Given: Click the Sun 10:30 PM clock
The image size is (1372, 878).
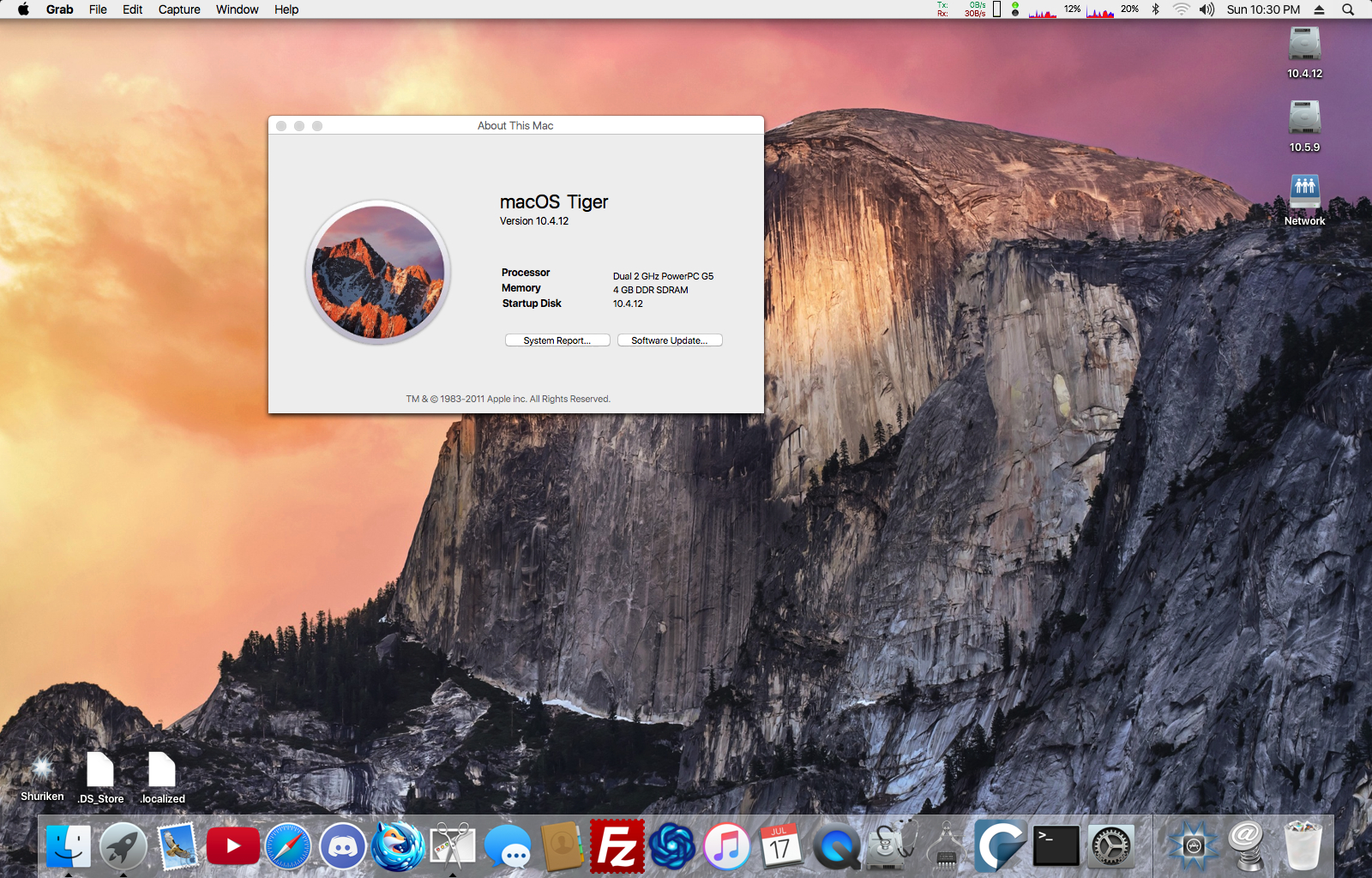Looking at the screenshot, I should point(1263,9).
